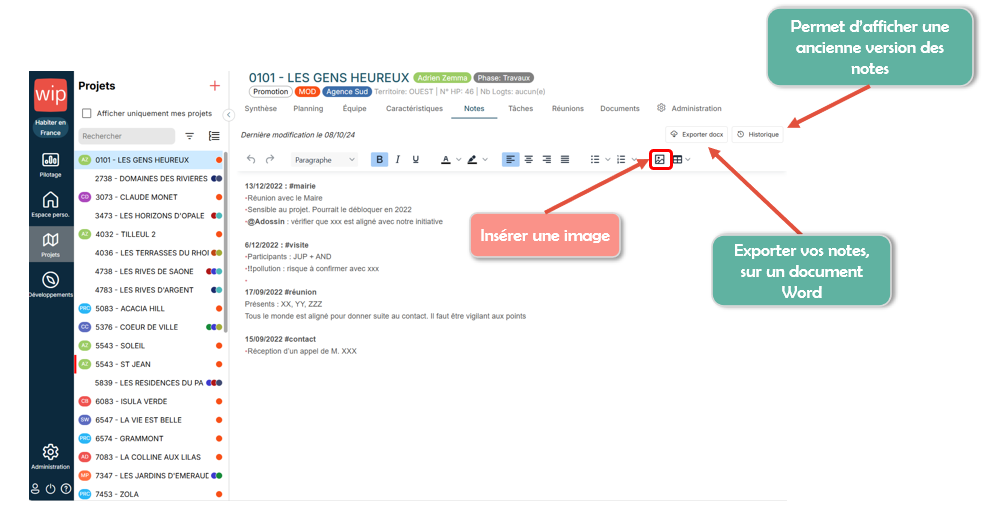This screenshot has height=507, width=1001.
Task: Open Espace perso. in the sidebar
Action: tap(50, 204)
